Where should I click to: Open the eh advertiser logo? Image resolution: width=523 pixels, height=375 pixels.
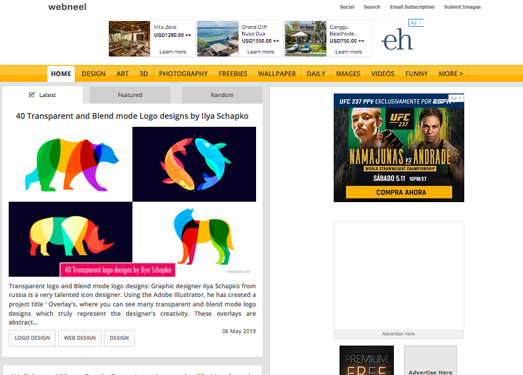point(397,40)
